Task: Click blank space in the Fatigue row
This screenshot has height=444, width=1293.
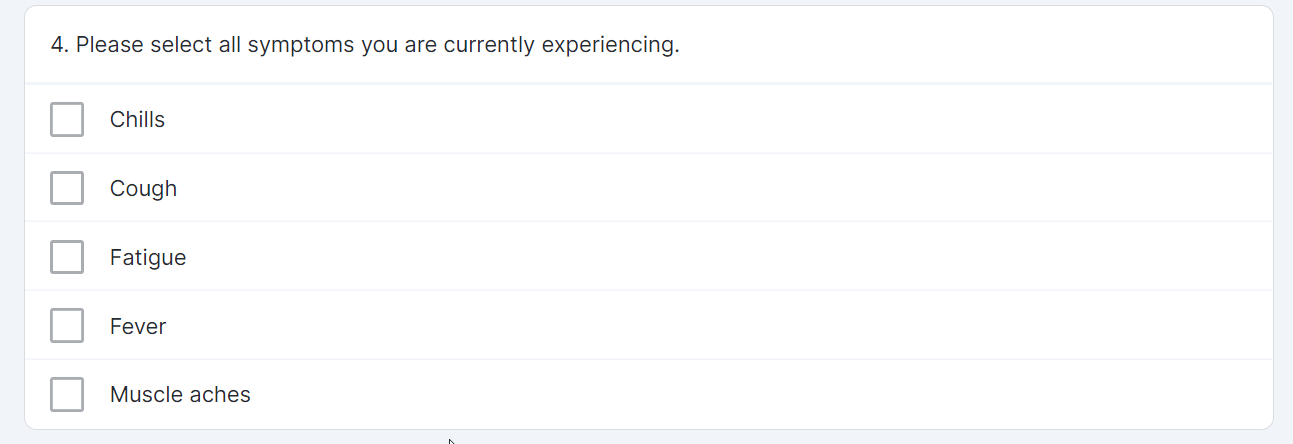Action: tap(700, 258)
